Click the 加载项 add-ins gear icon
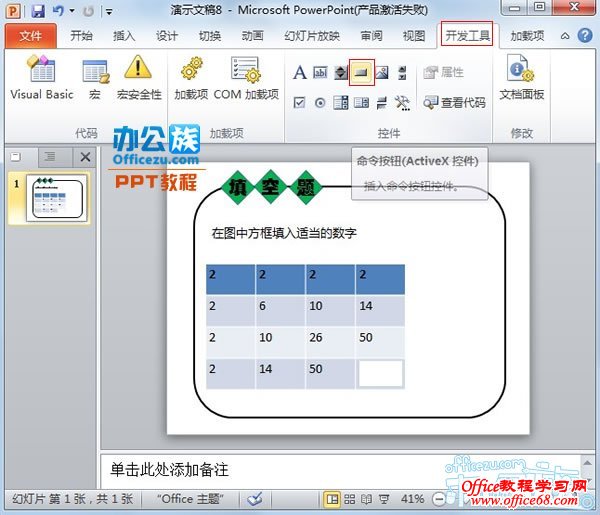Screen dimensions: 600x515 click(x=191, y=78)
